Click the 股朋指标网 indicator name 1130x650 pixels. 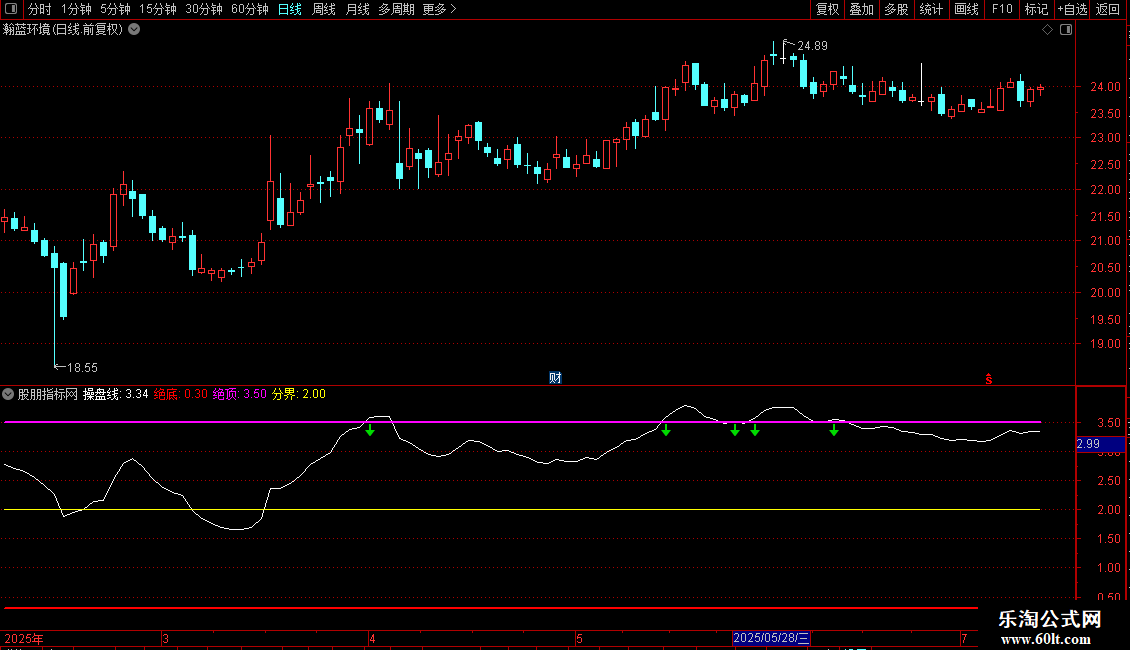pos(48,394)
